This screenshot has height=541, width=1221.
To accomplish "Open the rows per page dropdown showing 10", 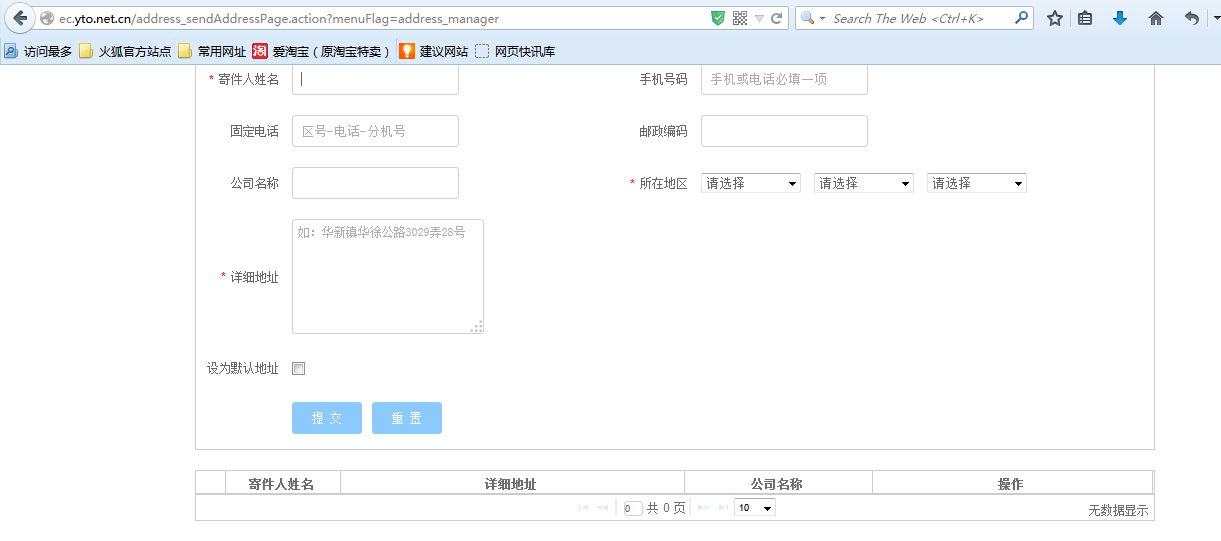I will (x=755, y=508).
